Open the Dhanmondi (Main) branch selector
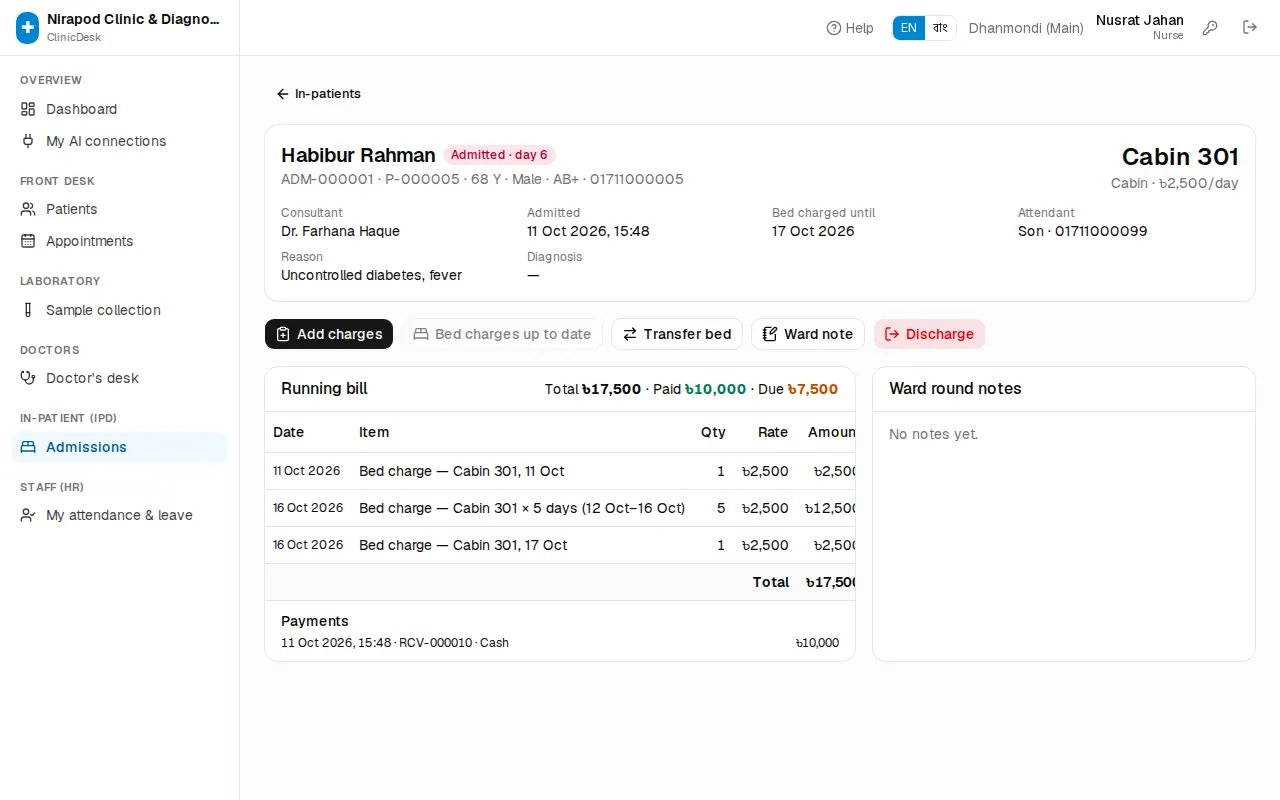 pyautogui.click(x=1026, y=28)
